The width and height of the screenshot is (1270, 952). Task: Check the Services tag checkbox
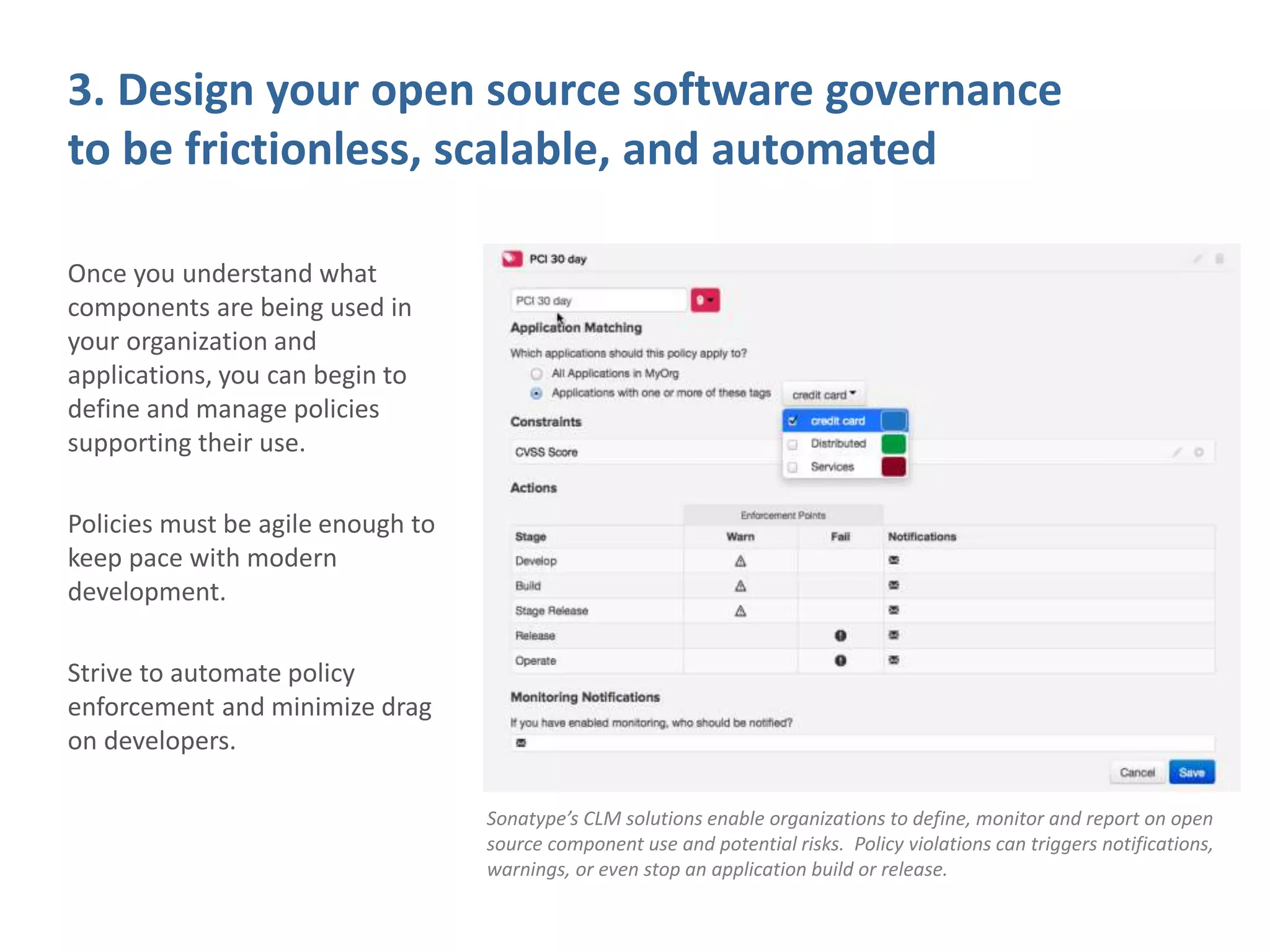pos(793,467)
